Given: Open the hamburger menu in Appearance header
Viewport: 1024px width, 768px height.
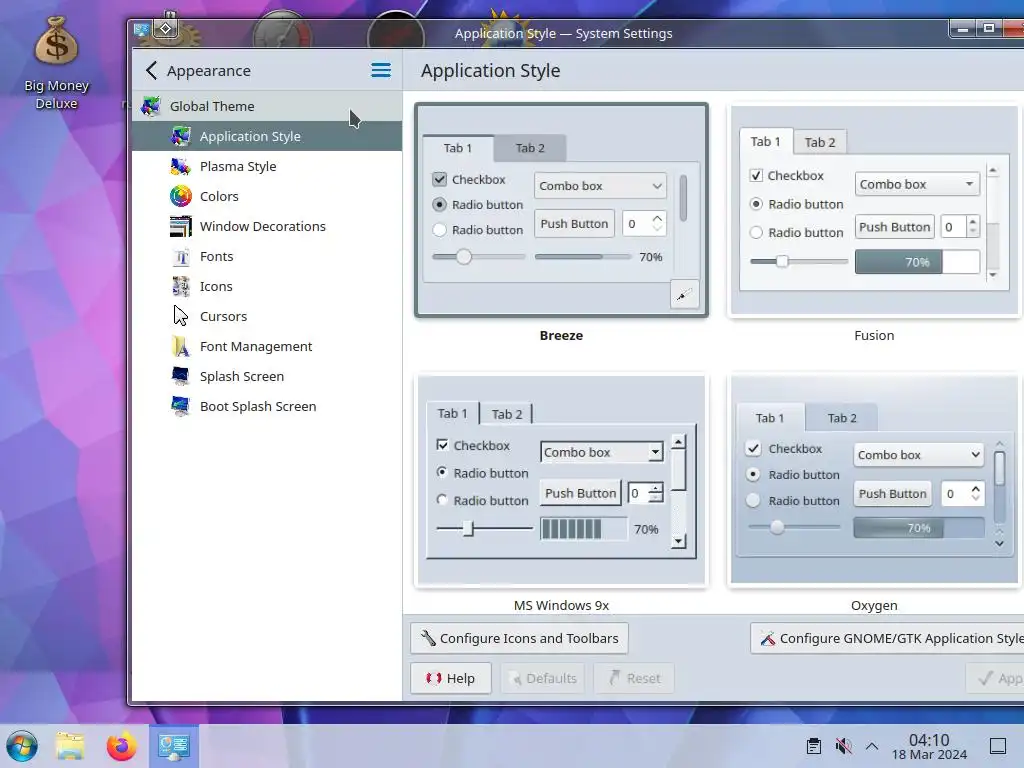Looking at the screenshot, I should (381, 70).
